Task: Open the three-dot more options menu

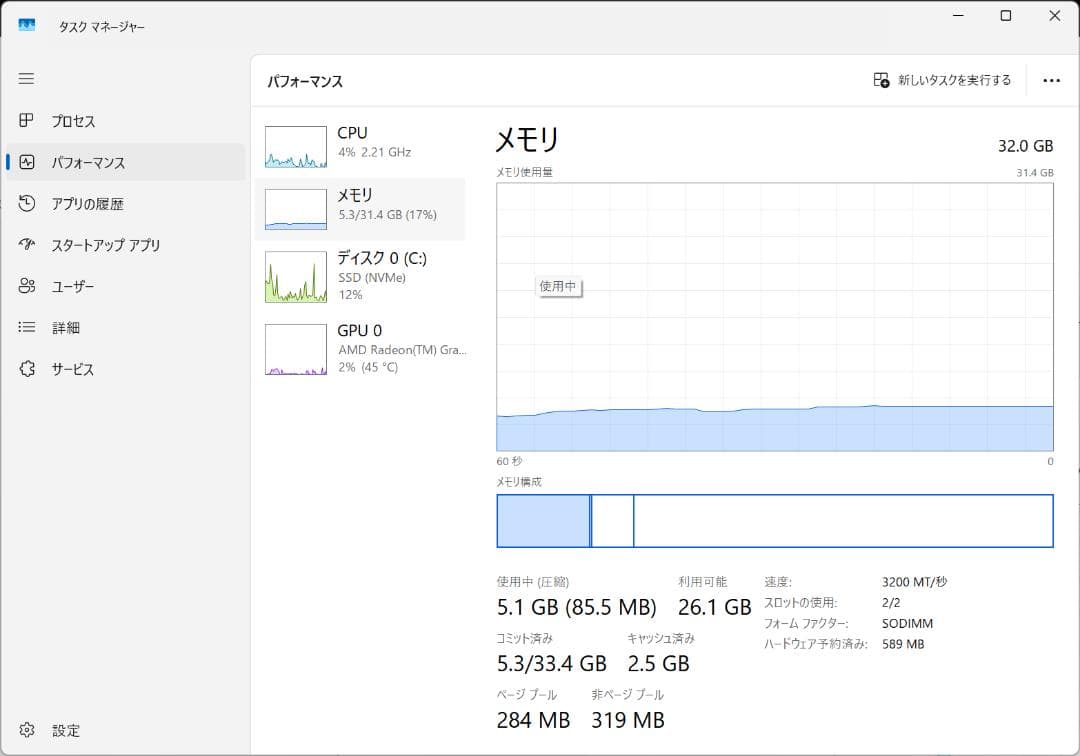Action: (1051, 81)
